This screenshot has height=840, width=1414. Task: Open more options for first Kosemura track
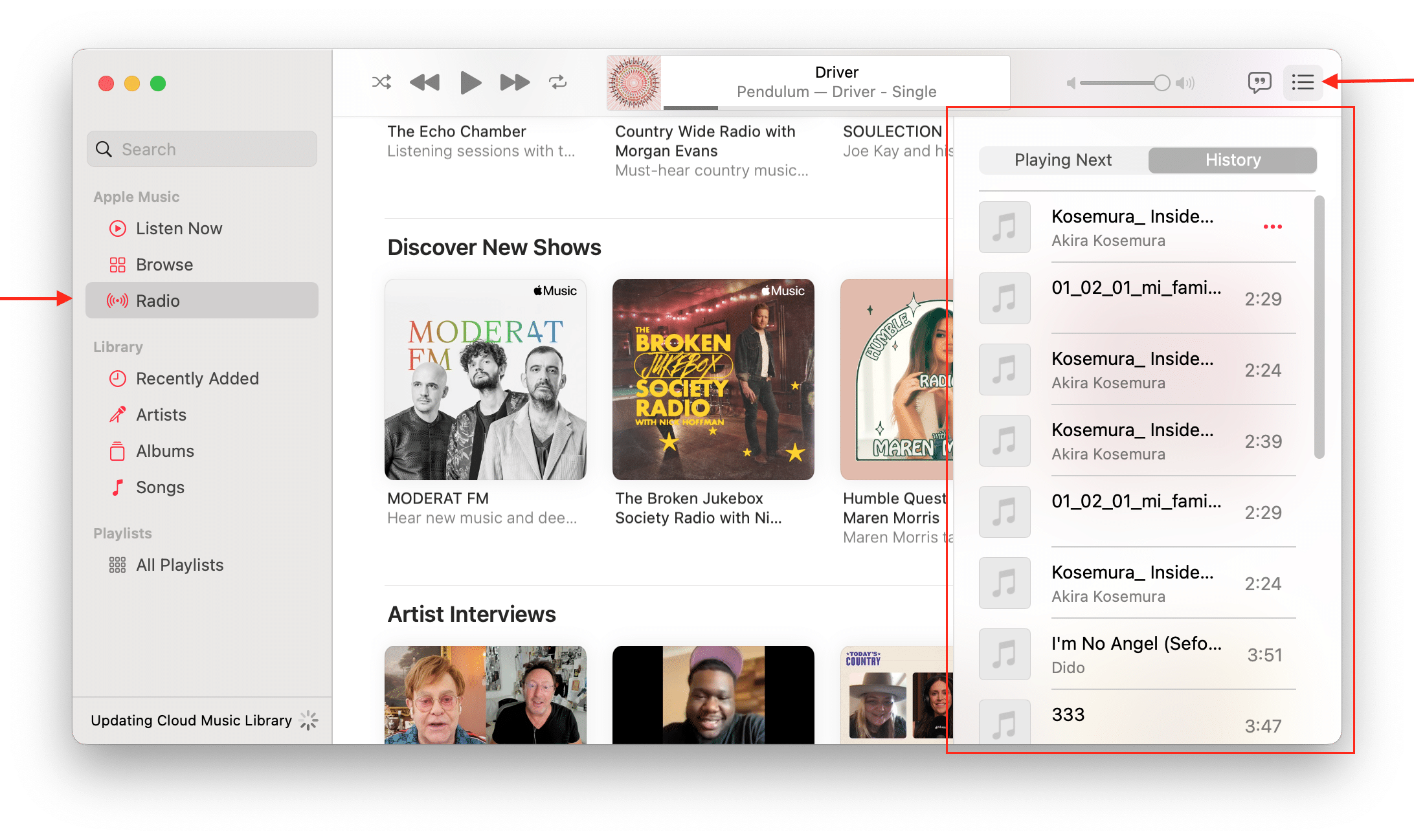point(1272,227)
